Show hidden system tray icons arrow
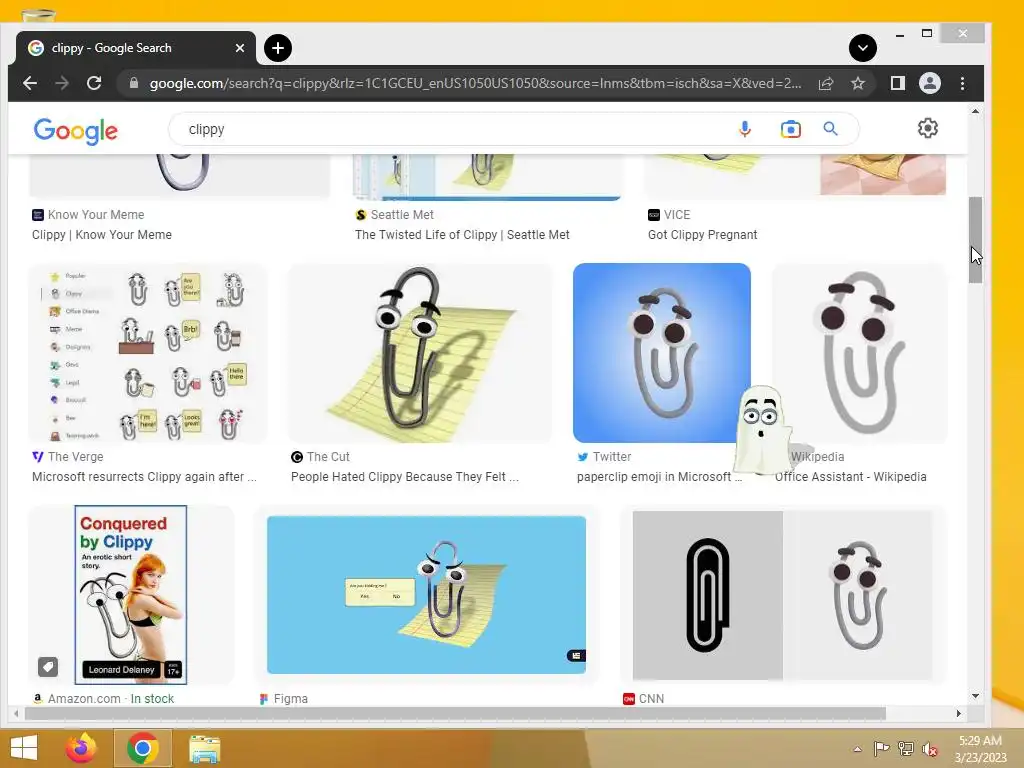This screenshot has width=1024, height=768. 857,749
